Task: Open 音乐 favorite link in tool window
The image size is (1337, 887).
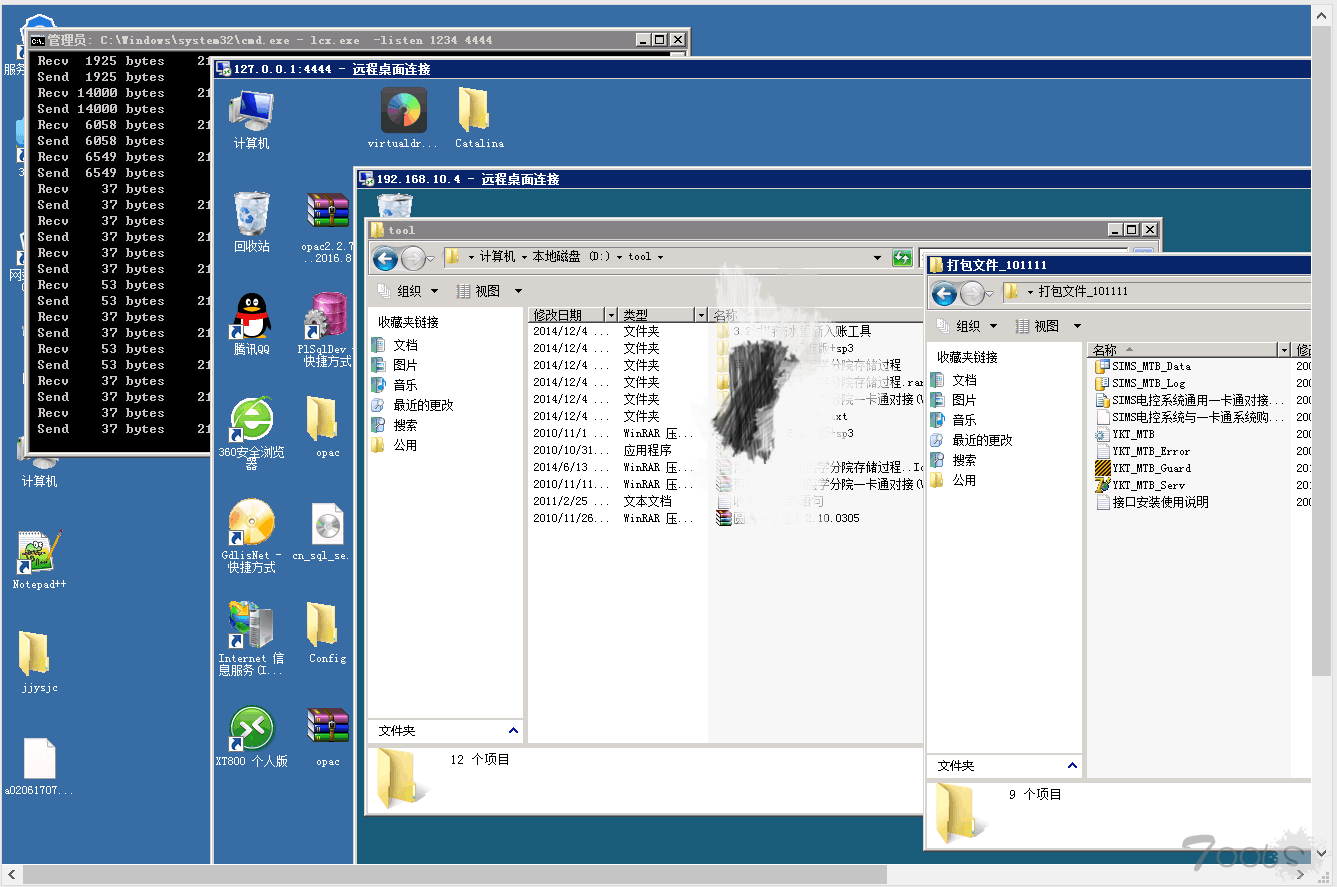Action: [x=395, y=385]
